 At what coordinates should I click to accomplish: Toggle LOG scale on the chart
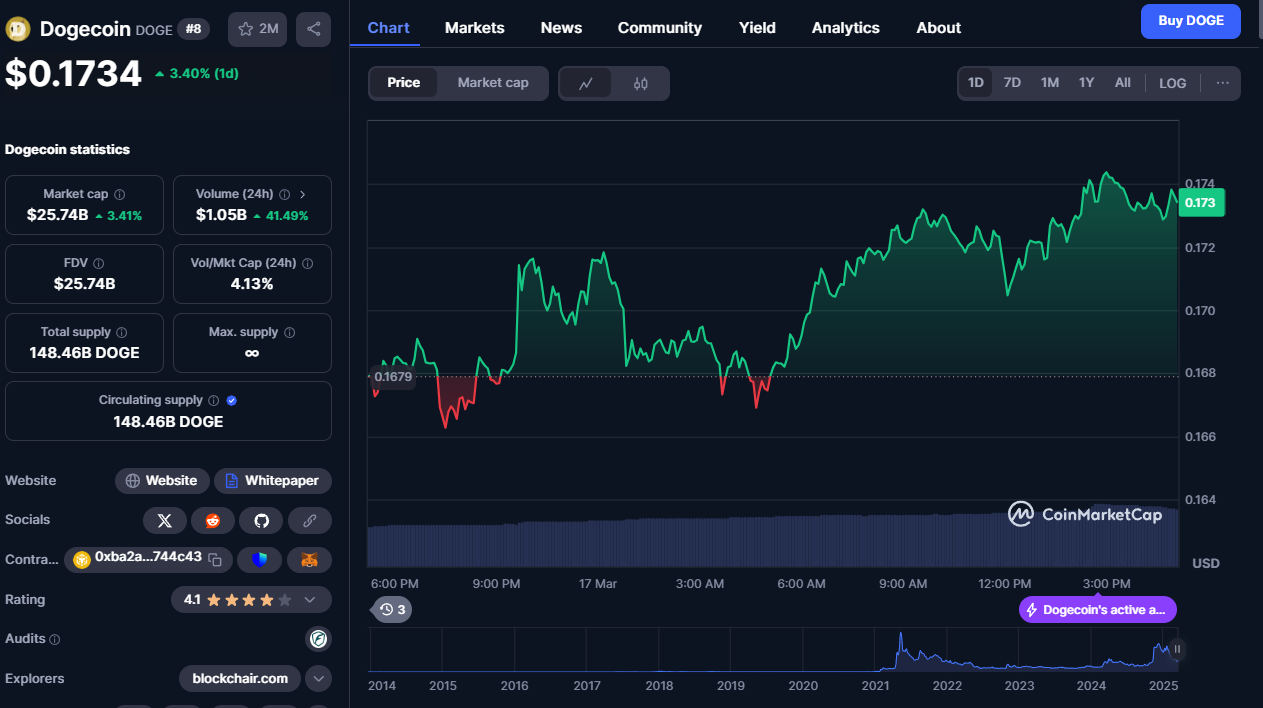click(1172, 83)
